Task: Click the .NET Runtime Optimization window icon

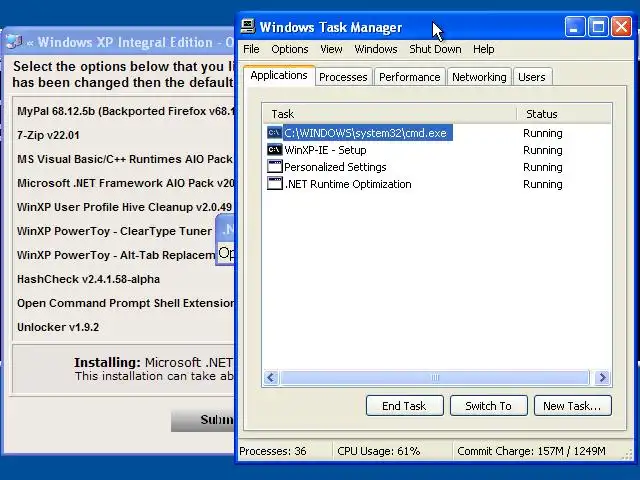Action: tap(274, 184)
